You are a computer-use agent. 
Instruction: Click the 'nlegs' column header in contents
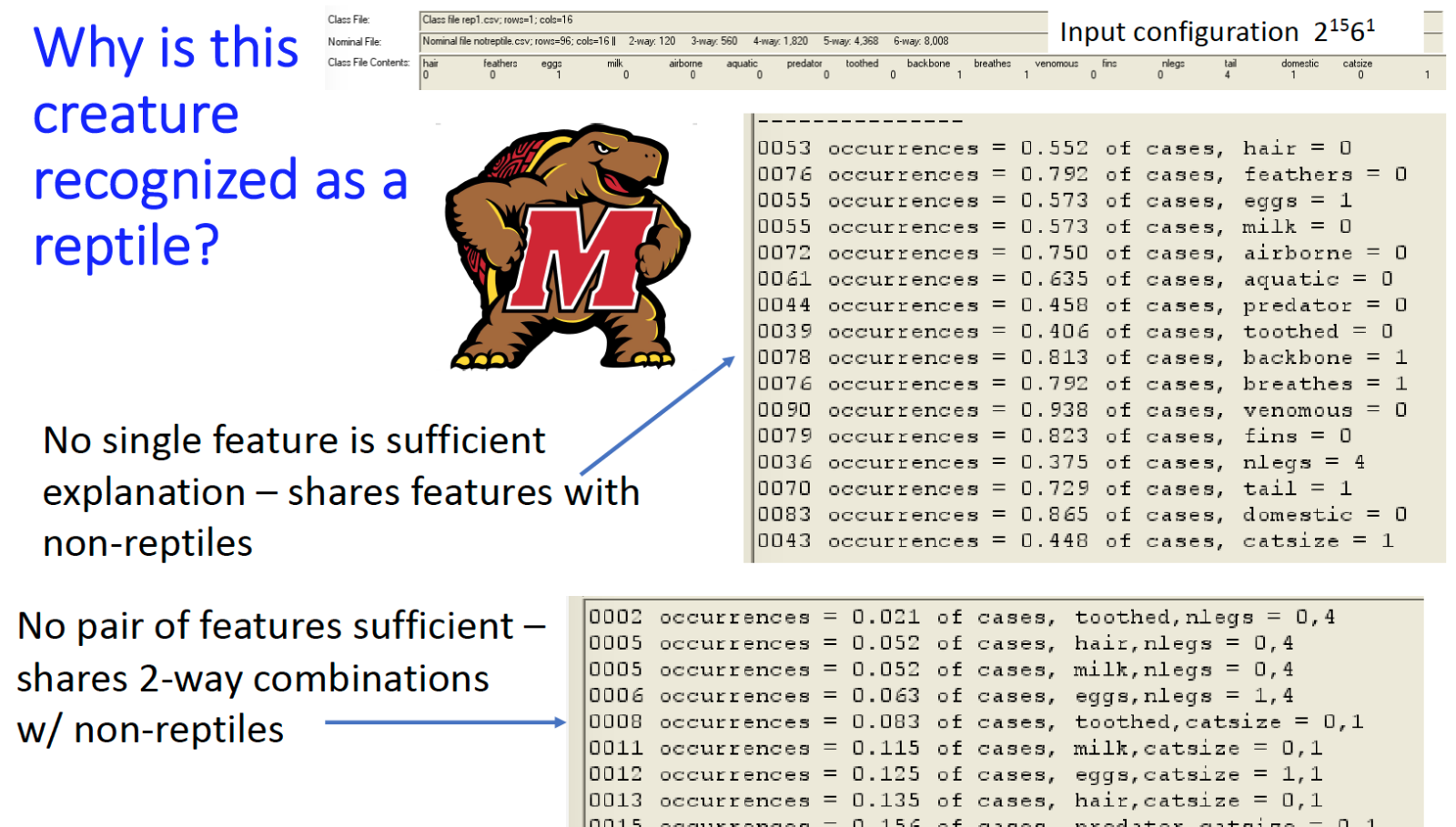[x=1173, y=64]
